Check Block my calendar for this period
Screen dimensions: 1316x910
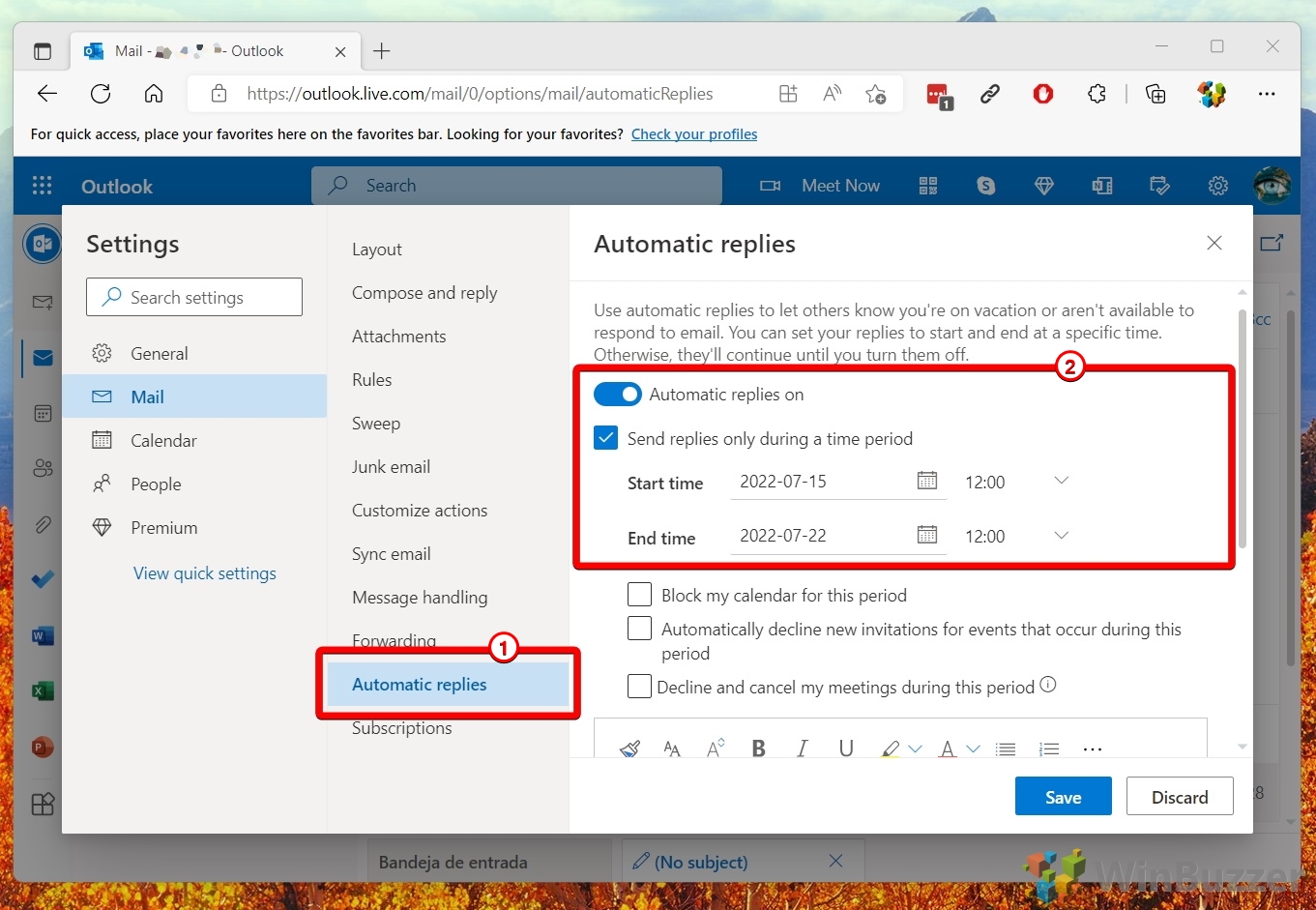point(639,594)
